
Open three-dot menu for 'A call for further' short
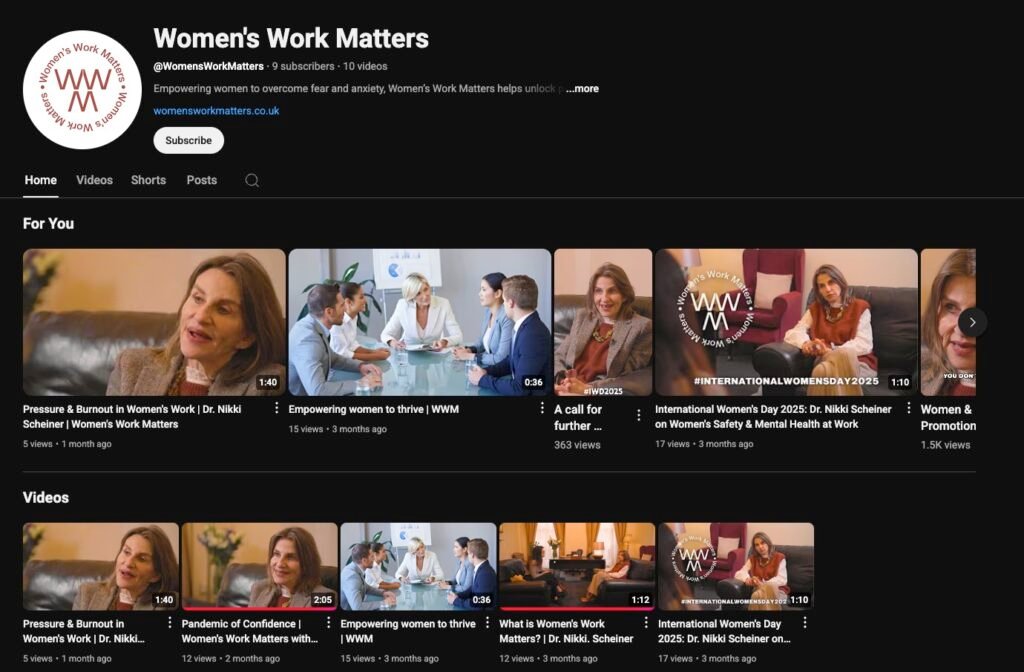pyautogui.click(x=639, y=415)
